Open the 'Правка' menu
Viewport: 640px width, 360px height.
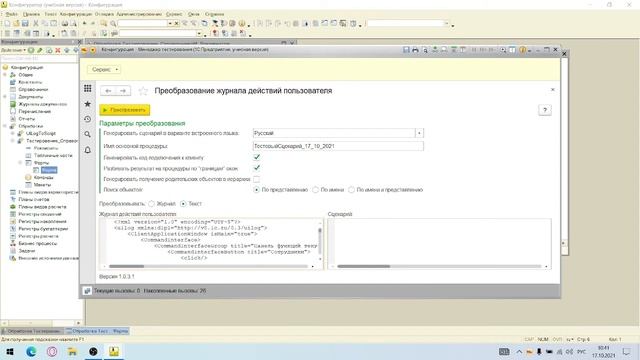tap(31, 14)
